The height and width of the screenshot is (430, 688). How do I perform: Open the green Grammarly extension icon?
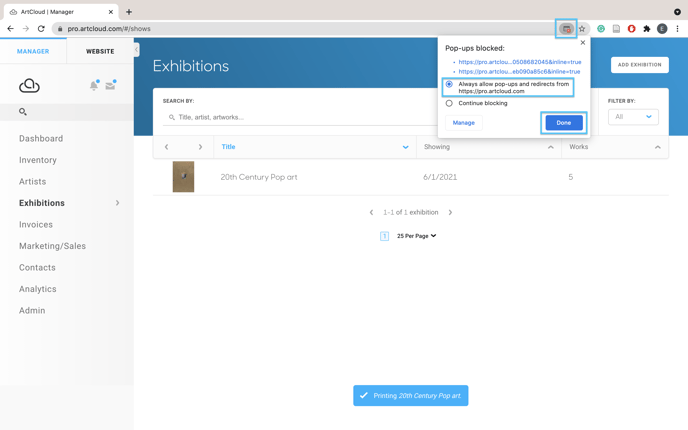(x=601, y=29)
